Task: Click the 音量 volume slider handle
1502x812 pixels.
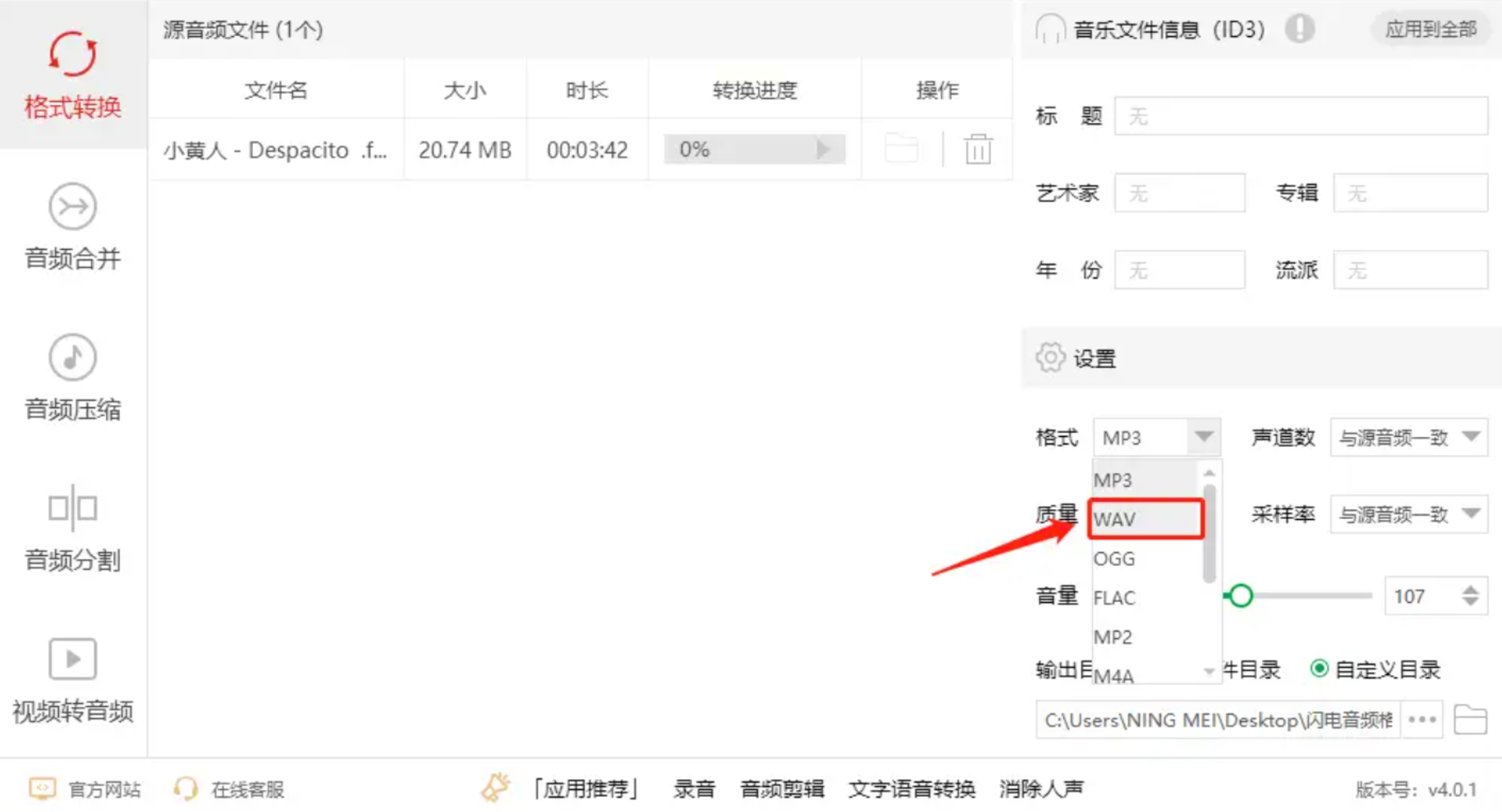Action: tap(1241, 595)
